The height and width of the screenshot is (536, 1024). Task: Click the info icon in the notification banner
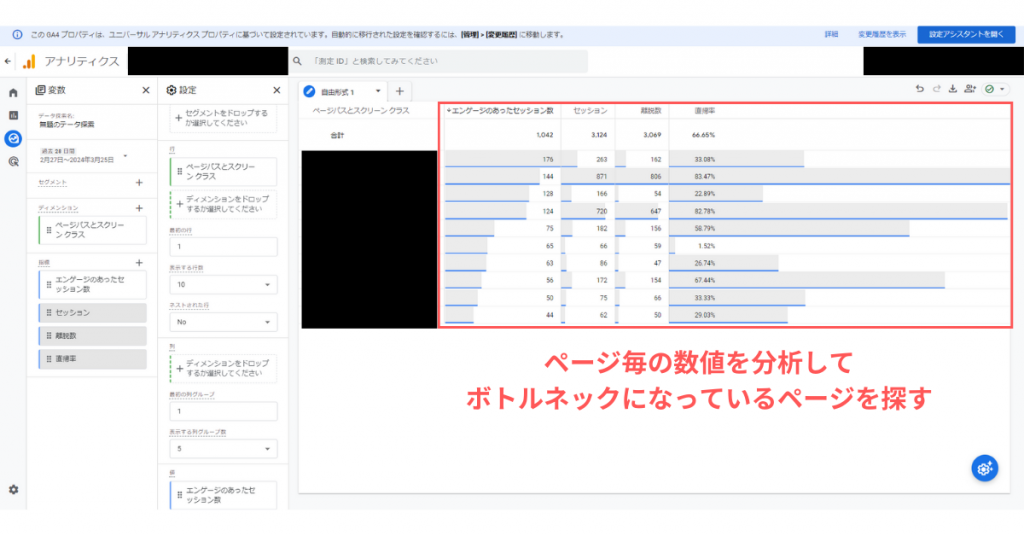[x=17, y=35]
